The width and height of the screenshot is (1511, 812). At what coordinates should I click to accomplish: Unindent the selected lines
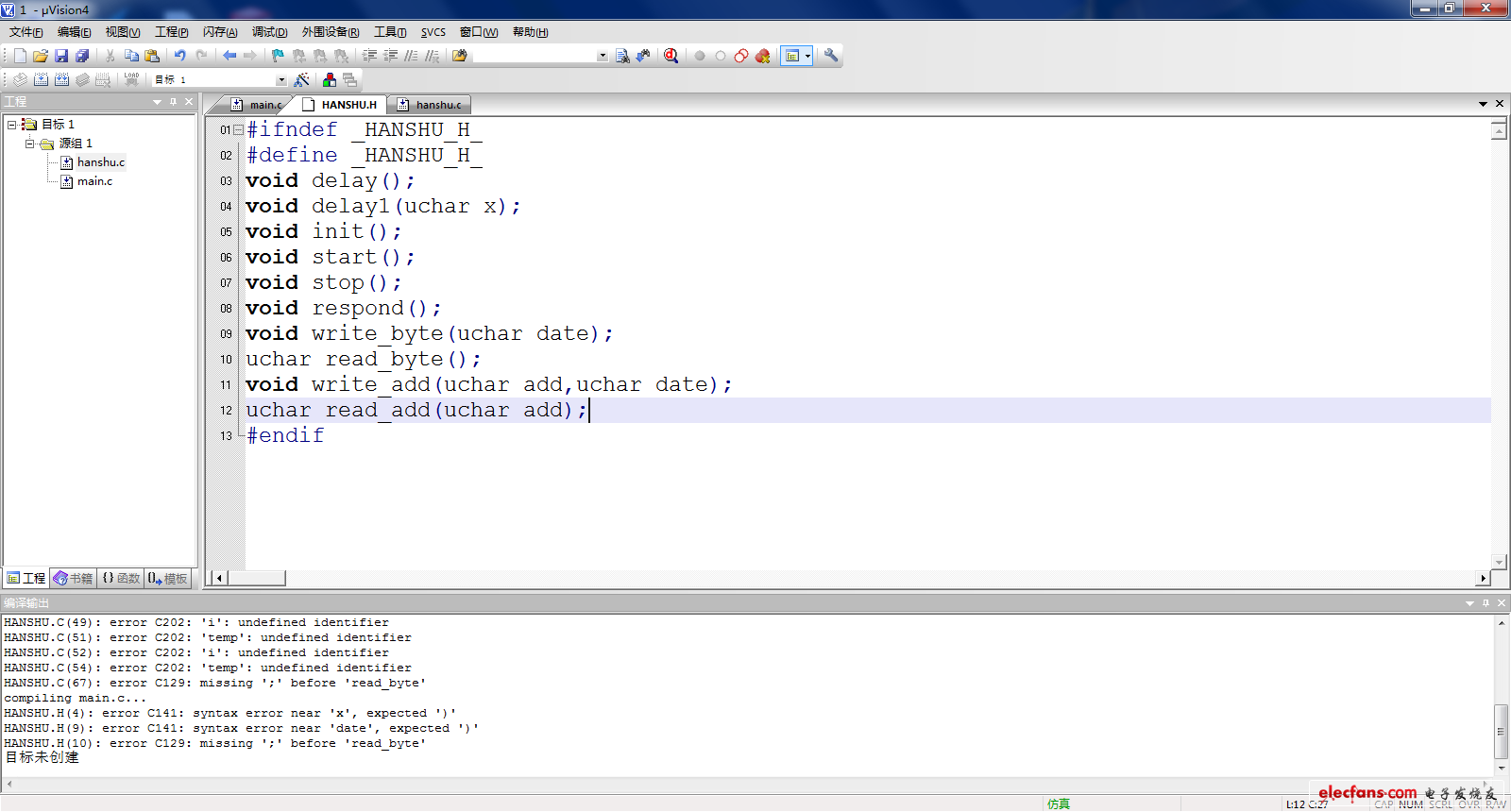(390, 56)
